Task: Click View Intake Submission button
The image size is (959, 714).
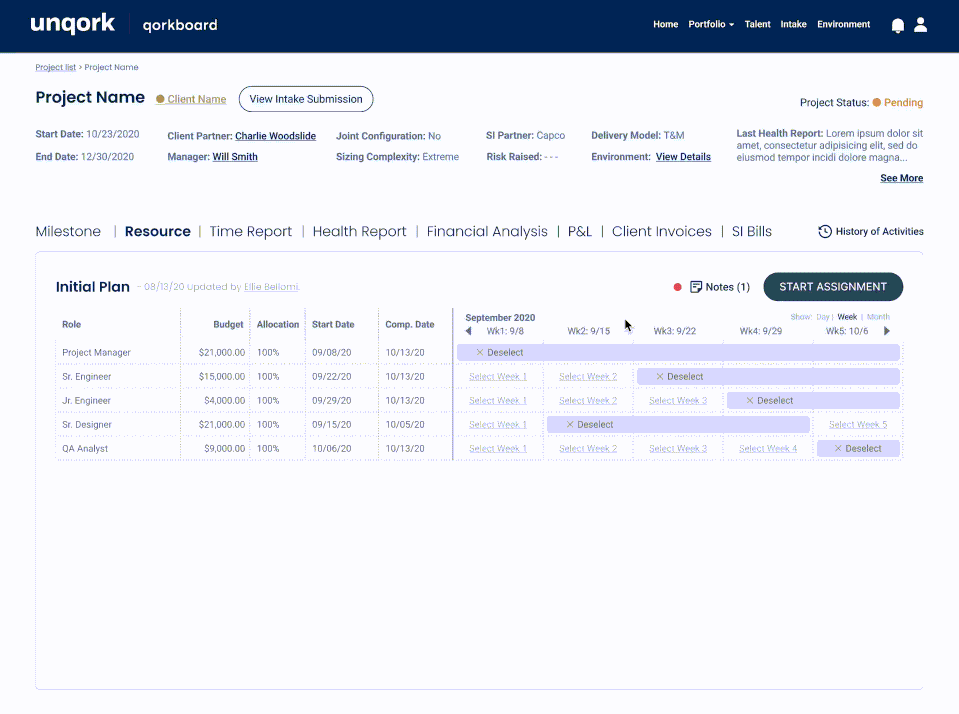Action: coord(306,99)
